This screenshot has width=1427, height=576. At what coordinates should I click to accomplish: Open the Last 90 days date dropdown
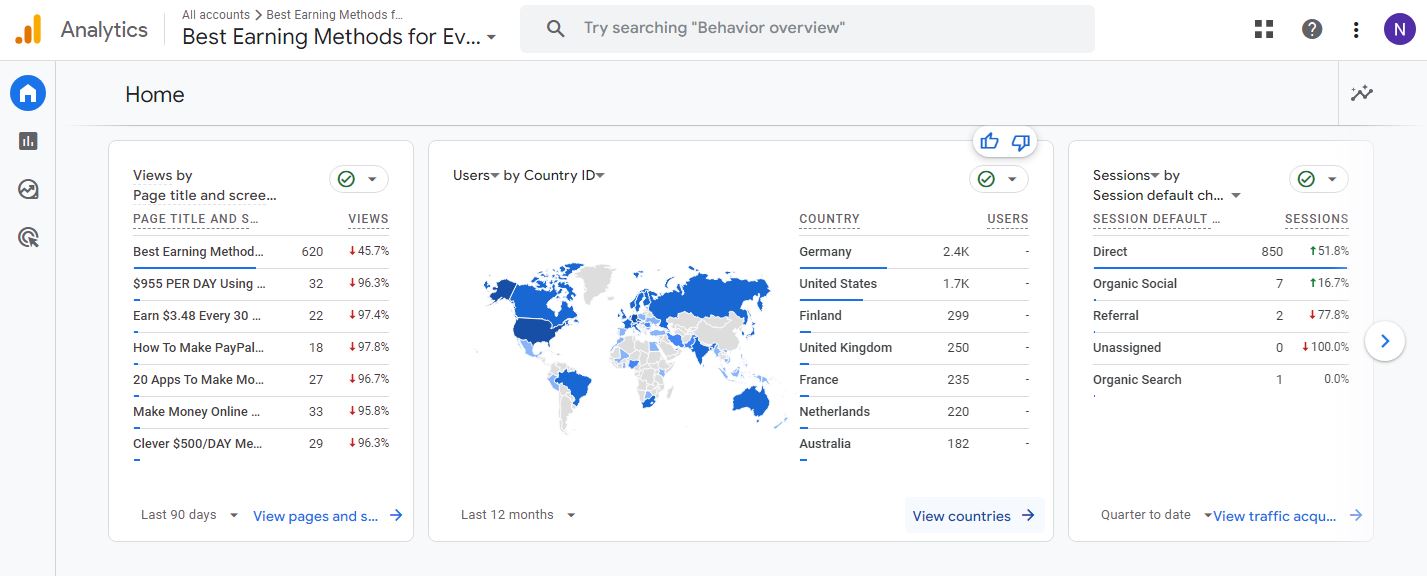[x=190, y=515]
